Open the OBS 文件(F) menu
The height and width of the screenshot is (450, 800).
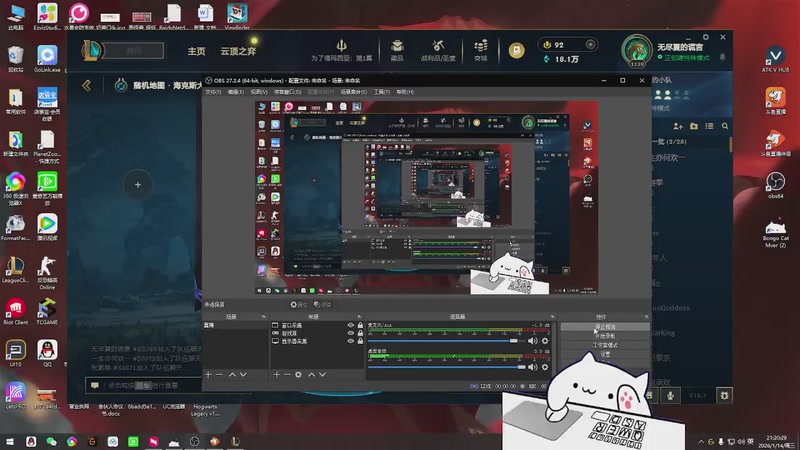tap(213, 92)
